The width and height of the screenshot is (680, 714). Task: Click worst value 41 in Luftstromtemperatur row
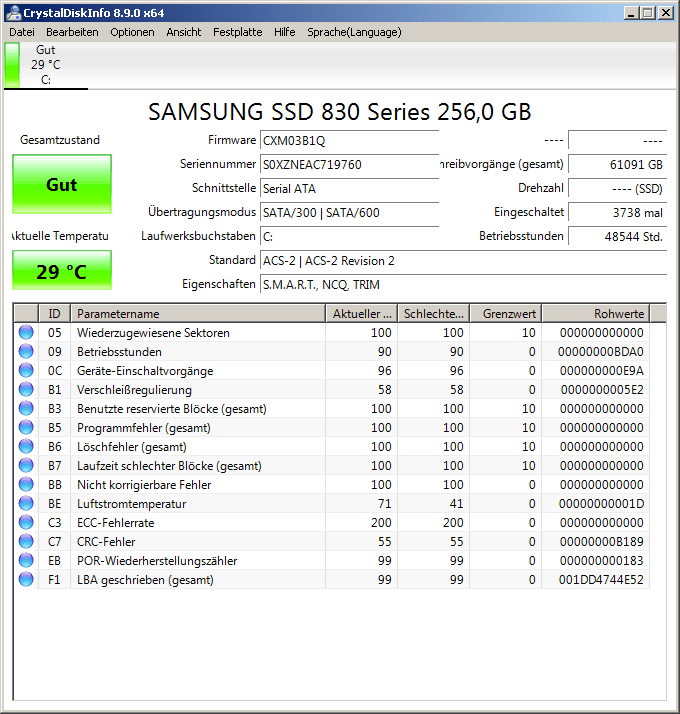click(456, 504)
